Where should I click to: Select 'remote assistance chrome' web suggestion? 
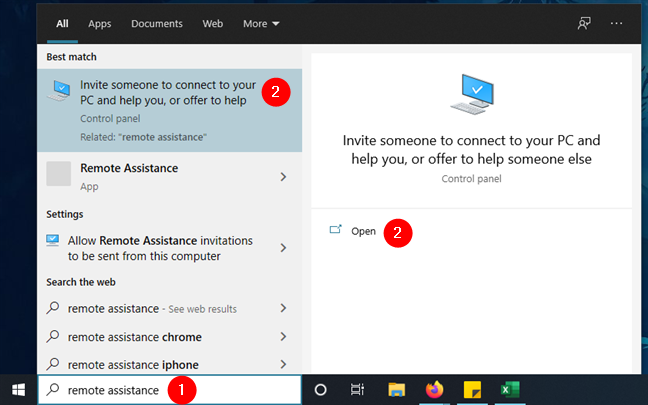[x=169, y=336]
